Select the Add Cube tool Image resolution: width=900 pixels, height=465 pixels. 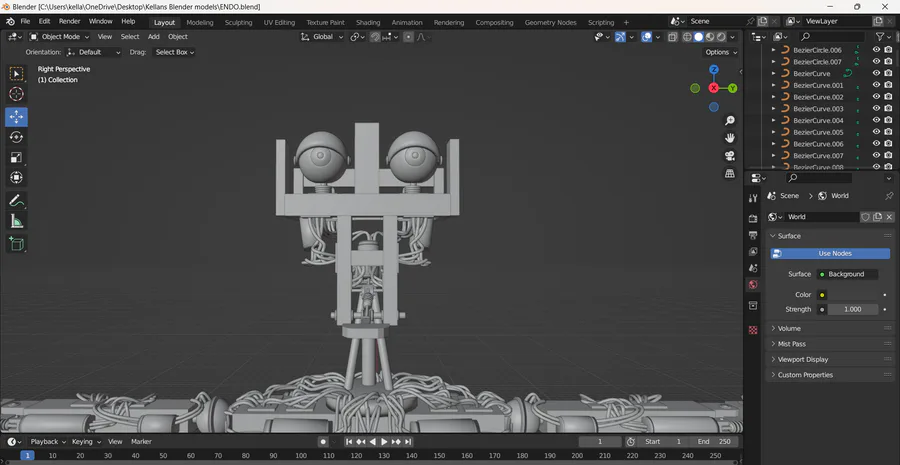pos(17,243)
